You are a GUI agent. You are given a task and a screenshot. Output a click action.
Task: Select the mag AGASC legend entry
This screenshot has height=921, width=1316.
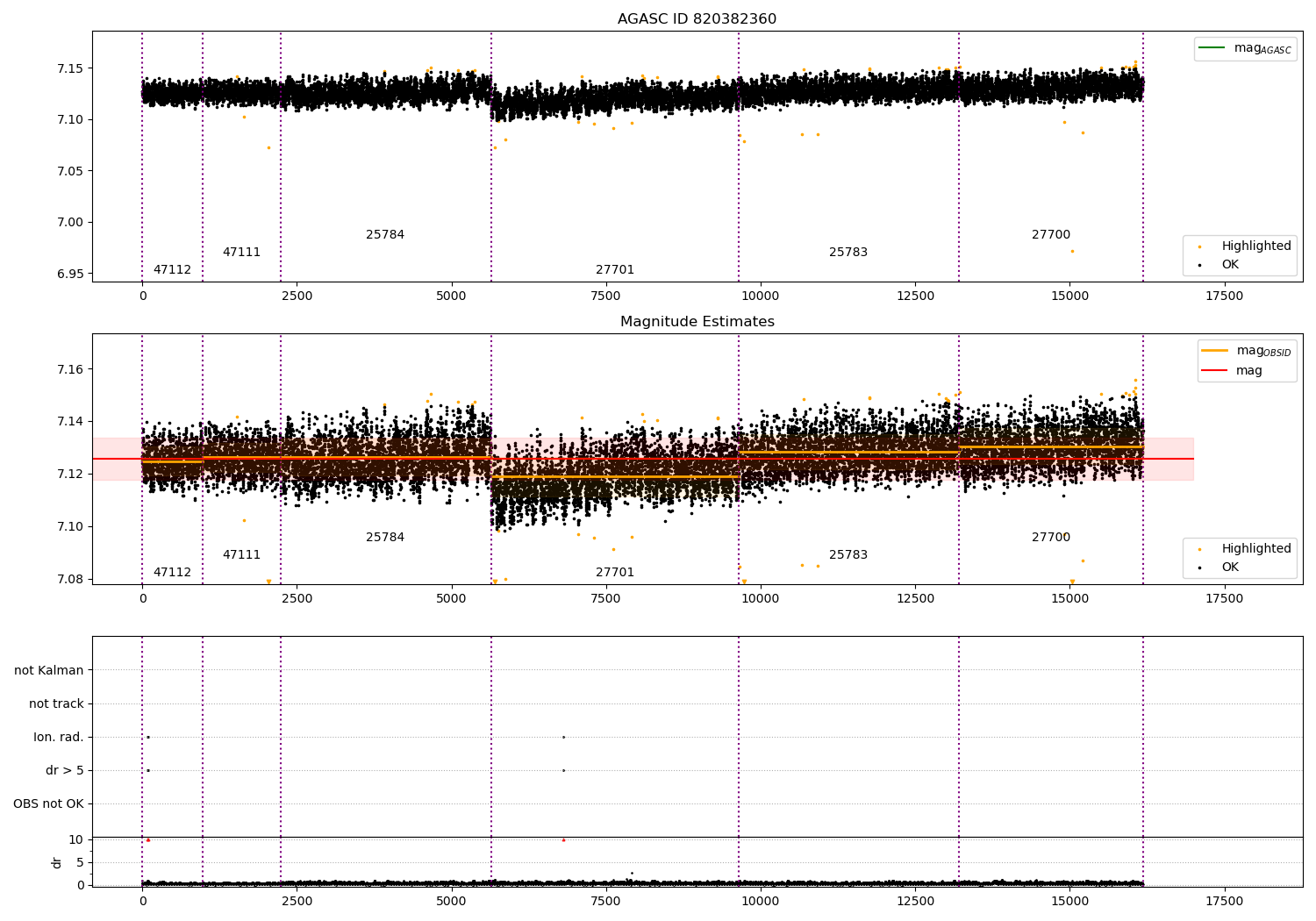point(1244,48)
